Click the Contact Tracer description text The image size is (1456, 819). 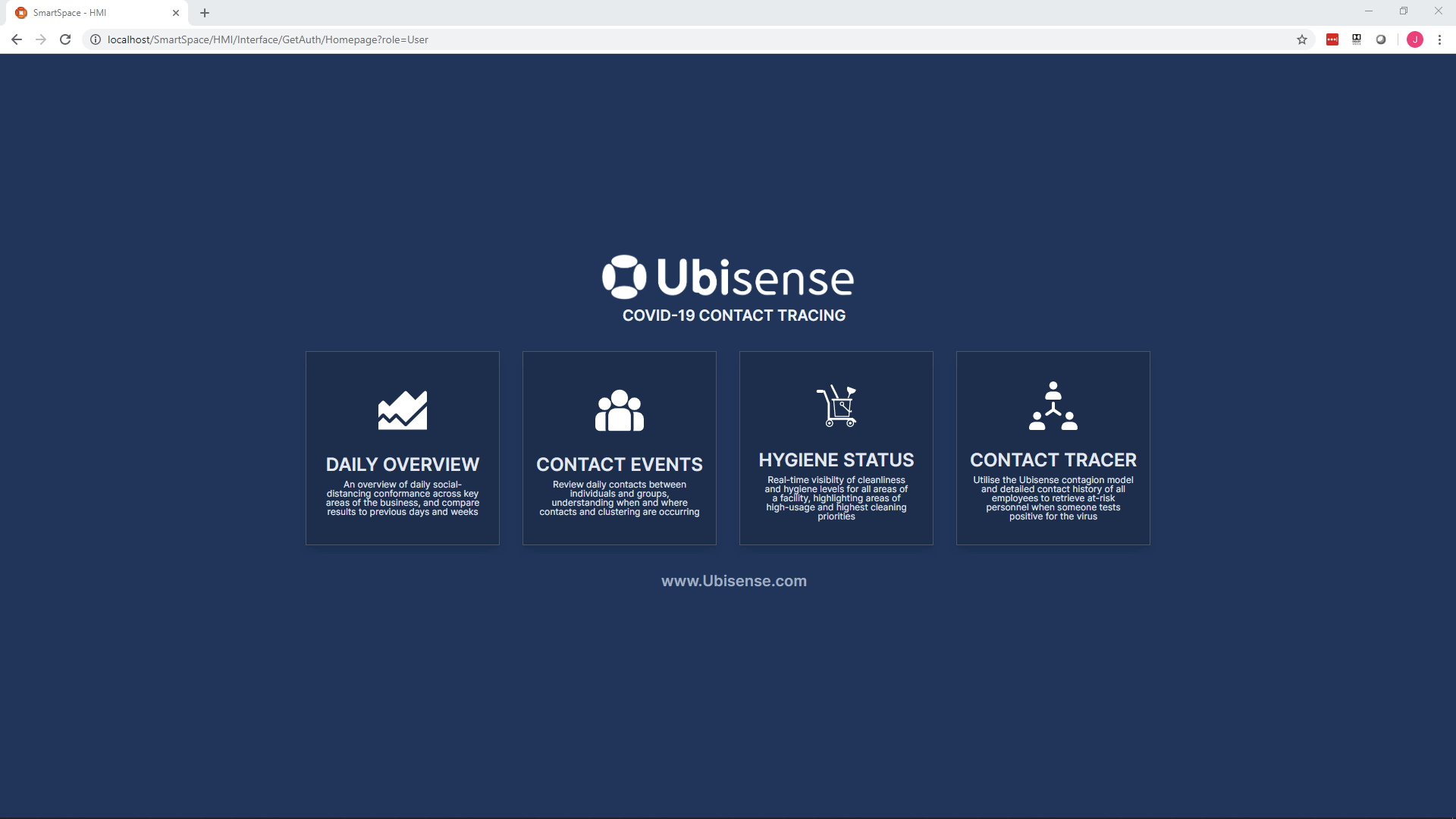click(1053, 498)
